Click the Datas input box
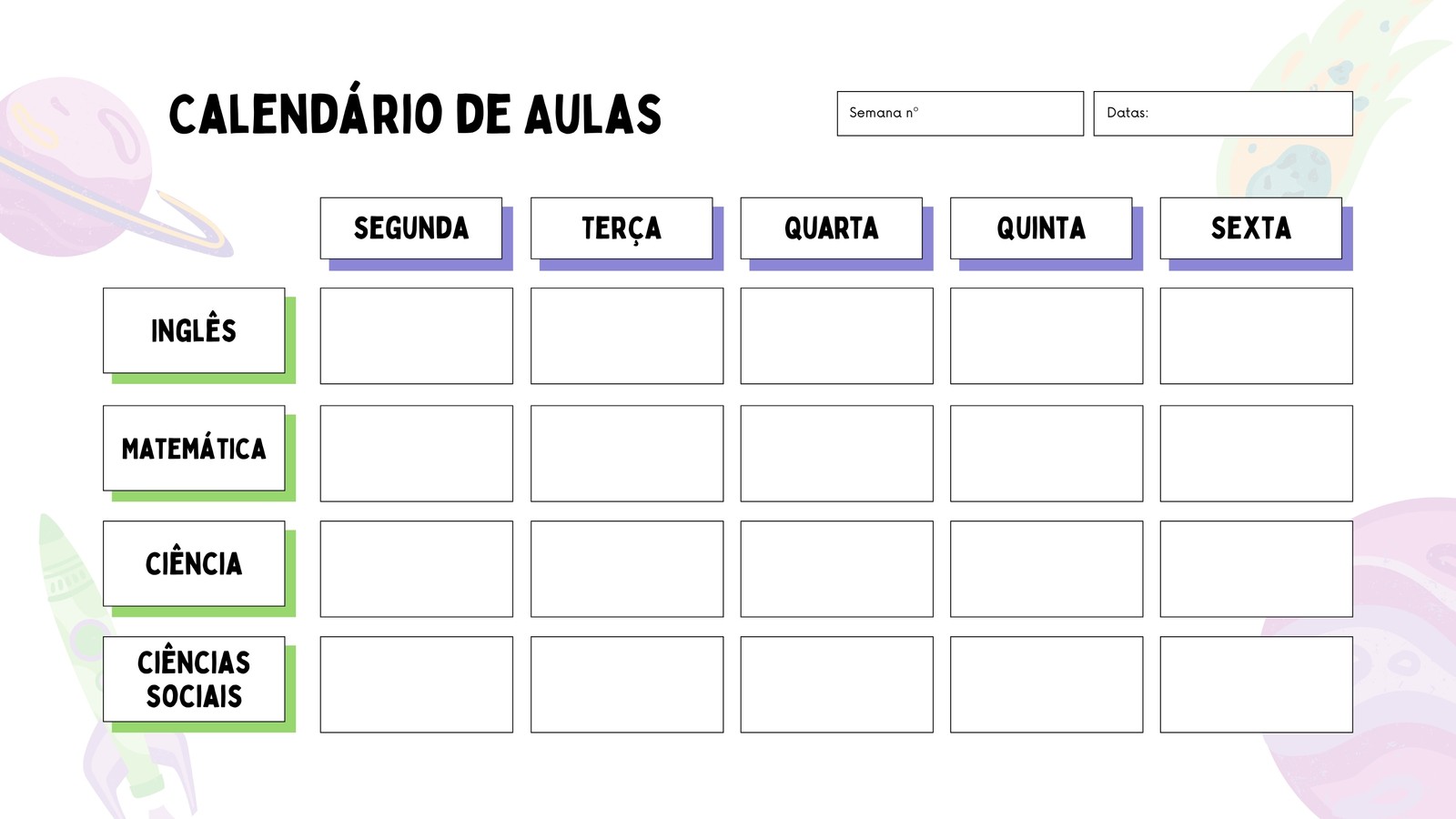The image size is (1456, 819). (x=1223, y=114)
